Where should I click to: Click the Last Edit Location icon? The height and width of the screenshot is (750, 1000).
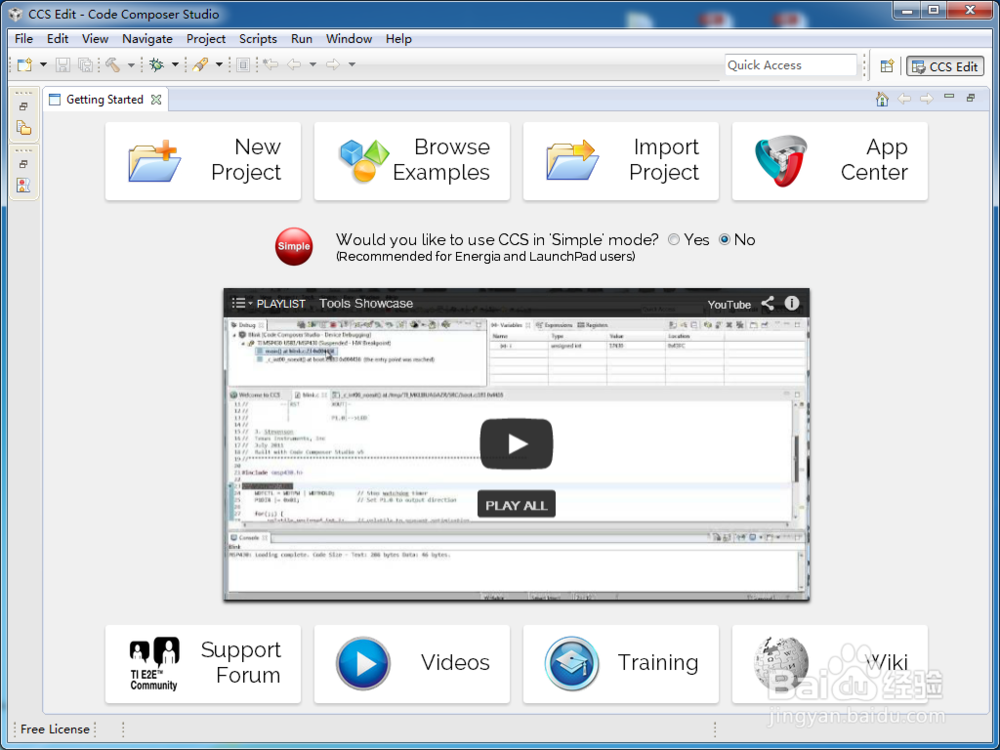tap(271, 64)
